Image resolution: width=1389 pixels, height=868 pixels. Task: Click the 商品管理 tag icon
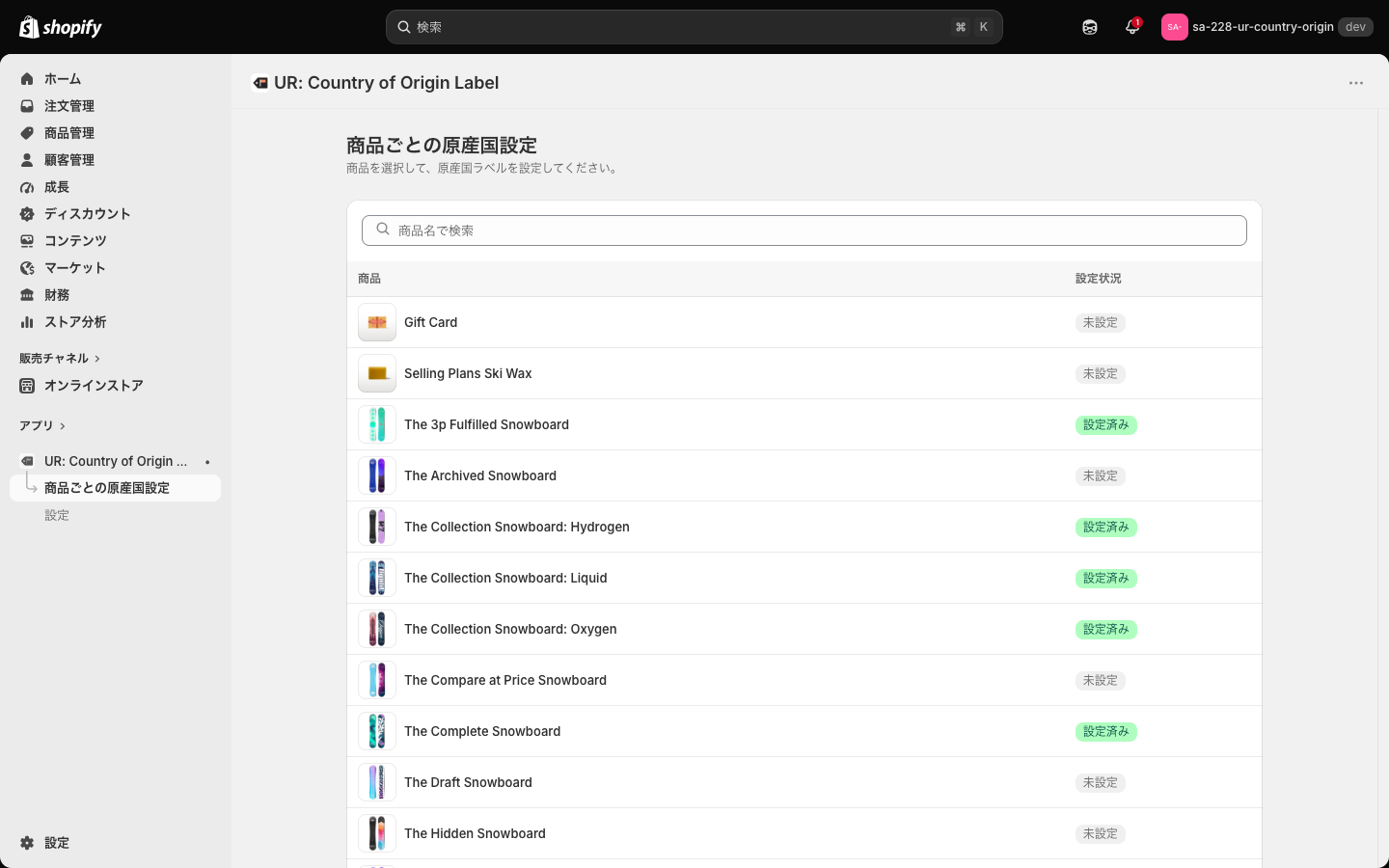[27, 133]
